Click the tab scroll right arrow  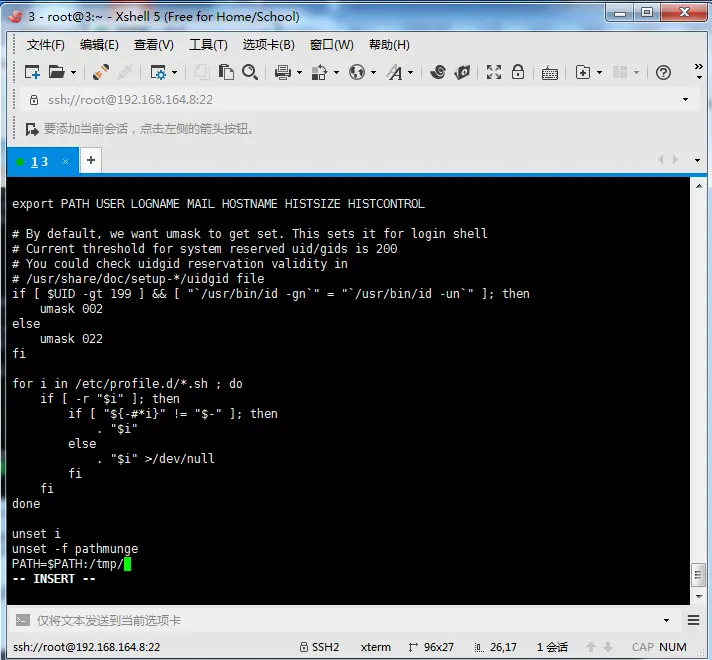click(676, 159)
